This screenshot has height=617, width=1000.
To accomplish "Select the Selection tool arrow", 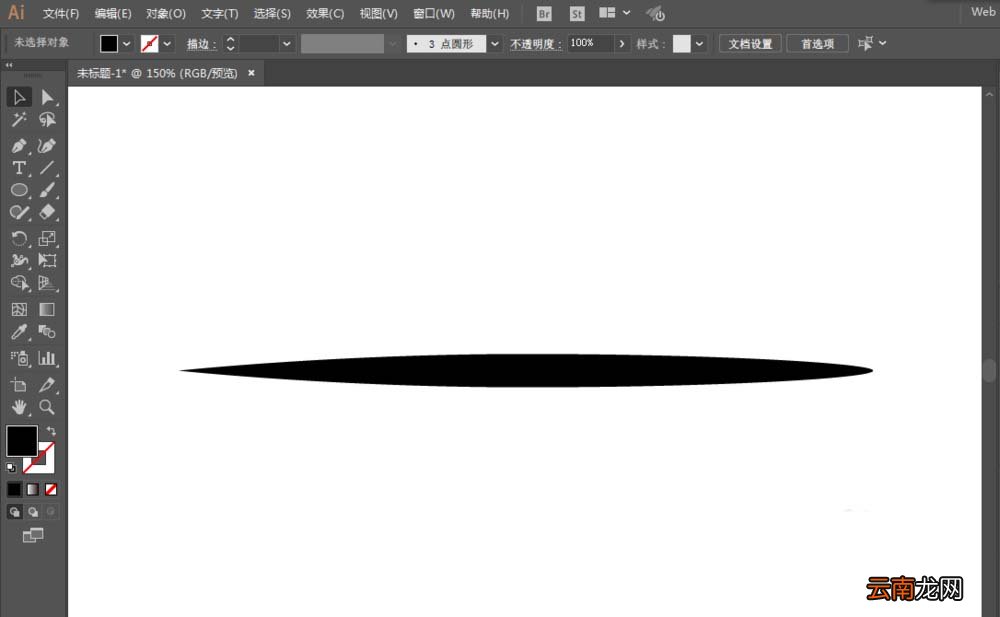I will pos(19,97).
